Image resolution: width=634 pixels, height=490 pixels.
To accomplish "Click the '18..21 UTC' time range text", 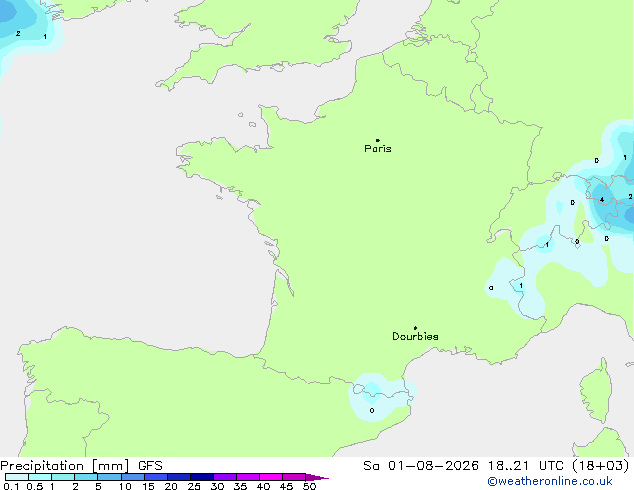I will (x=526, y=466).
